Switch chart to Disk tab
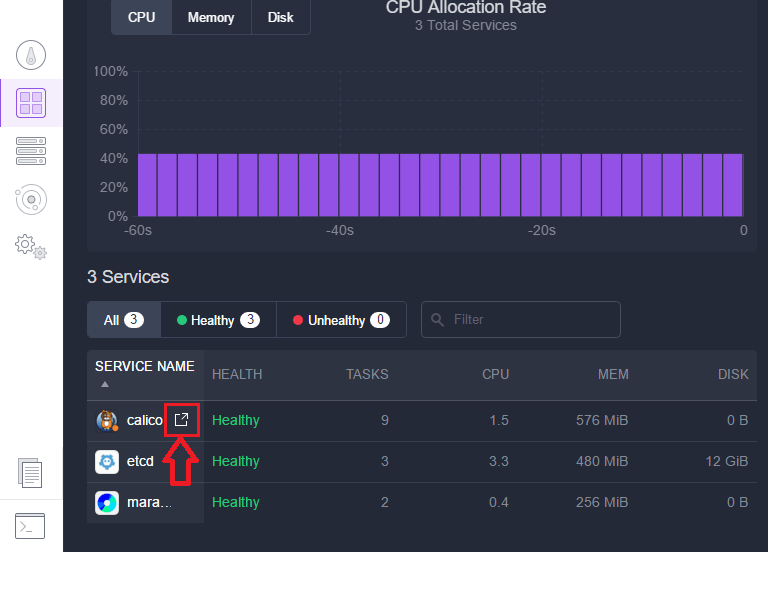The height and width of the screenshot is (599, 768). [281, 17]
